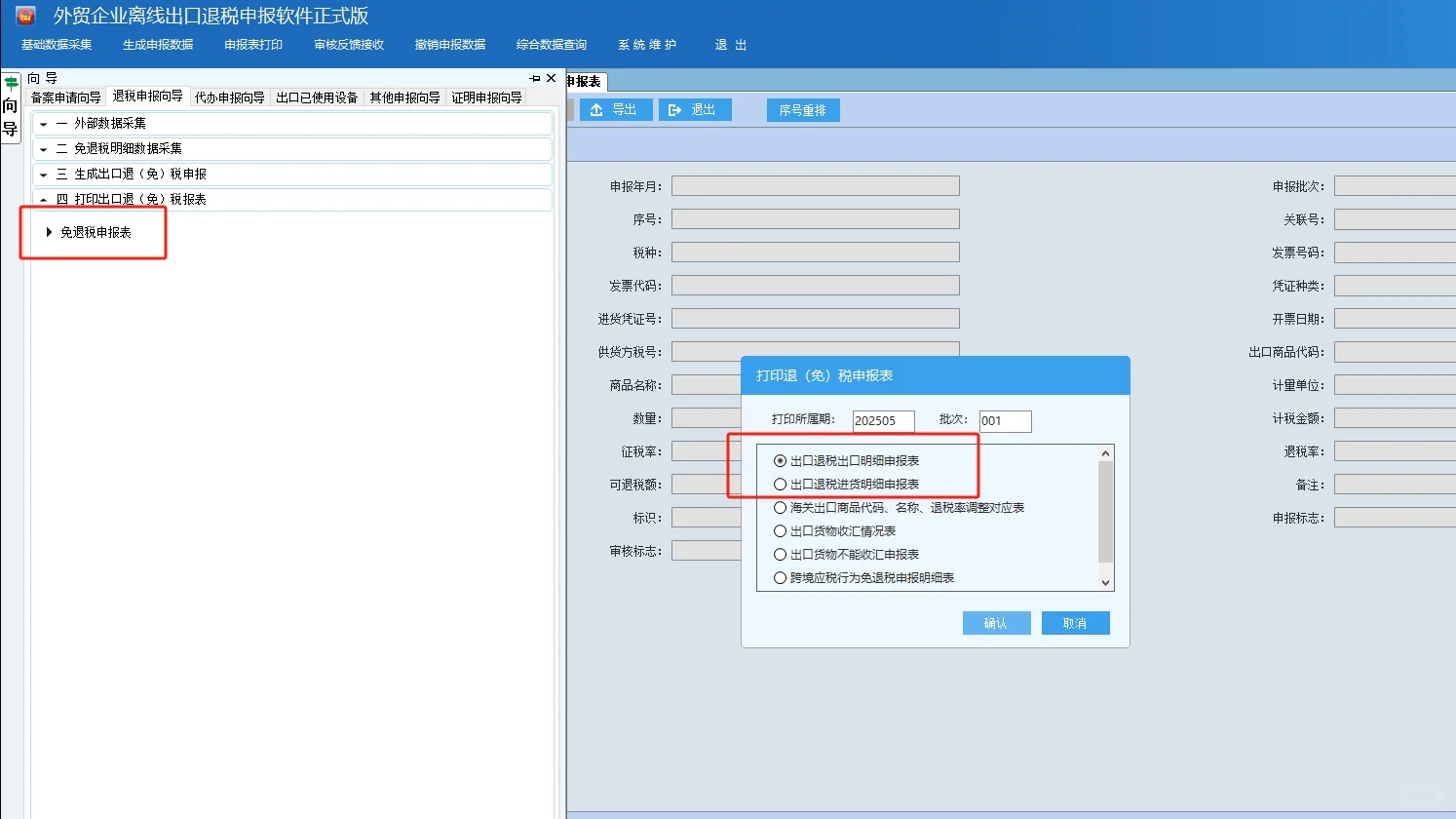Click the application logo in the title bar
The width and height of the screenshot is (1456, 819).
point(23,15)
